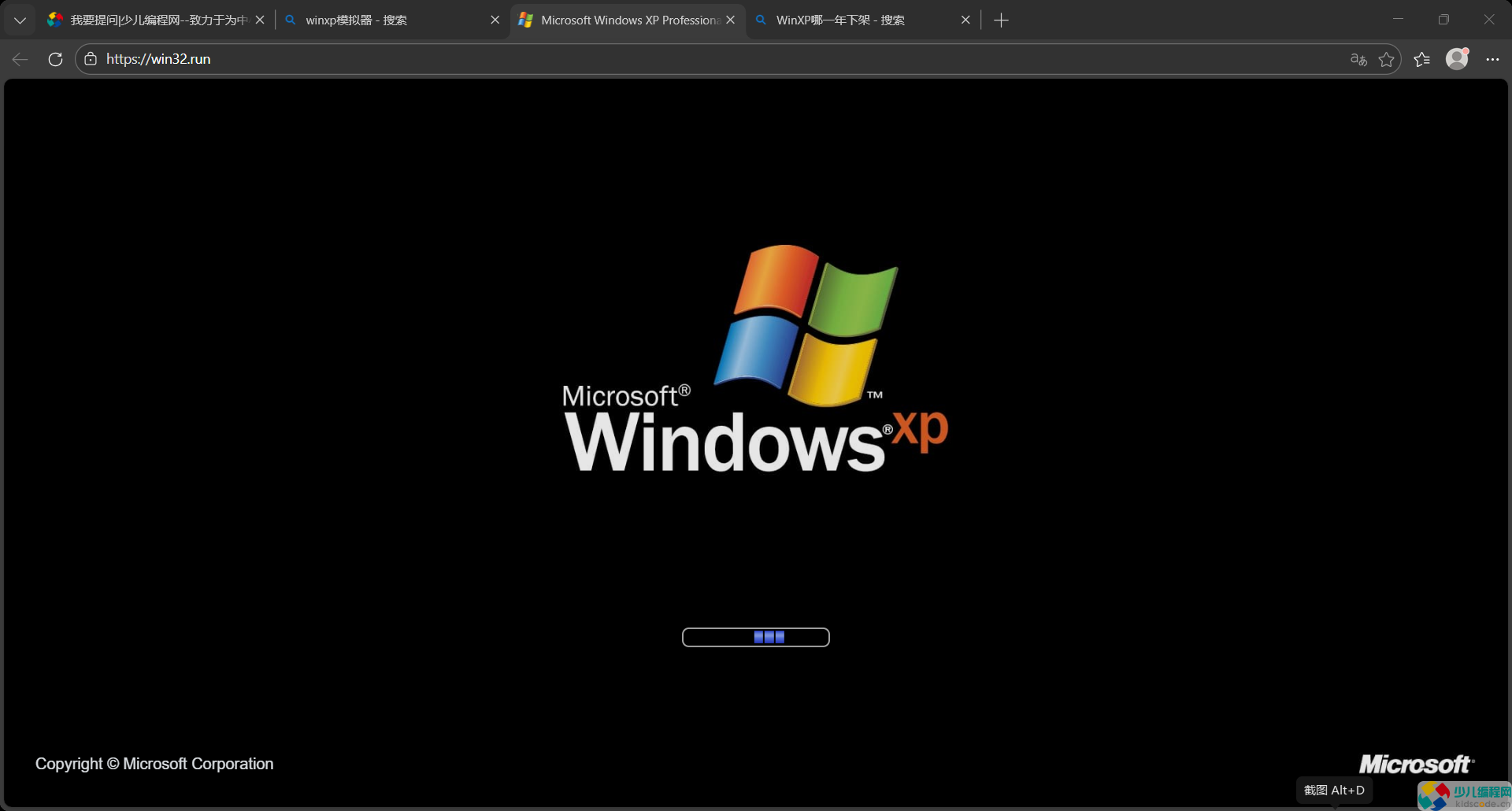Image resolution: width=1512 pixels, height=811 pixels.
Task: Open a new tab with plus button
Action: click(1001, 20)
